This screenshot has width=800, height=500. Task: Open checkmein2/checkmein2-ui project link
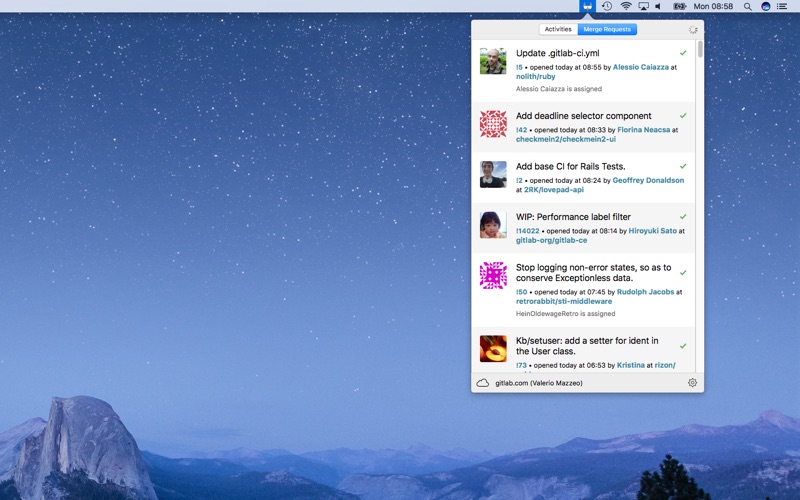coord(566,139)
